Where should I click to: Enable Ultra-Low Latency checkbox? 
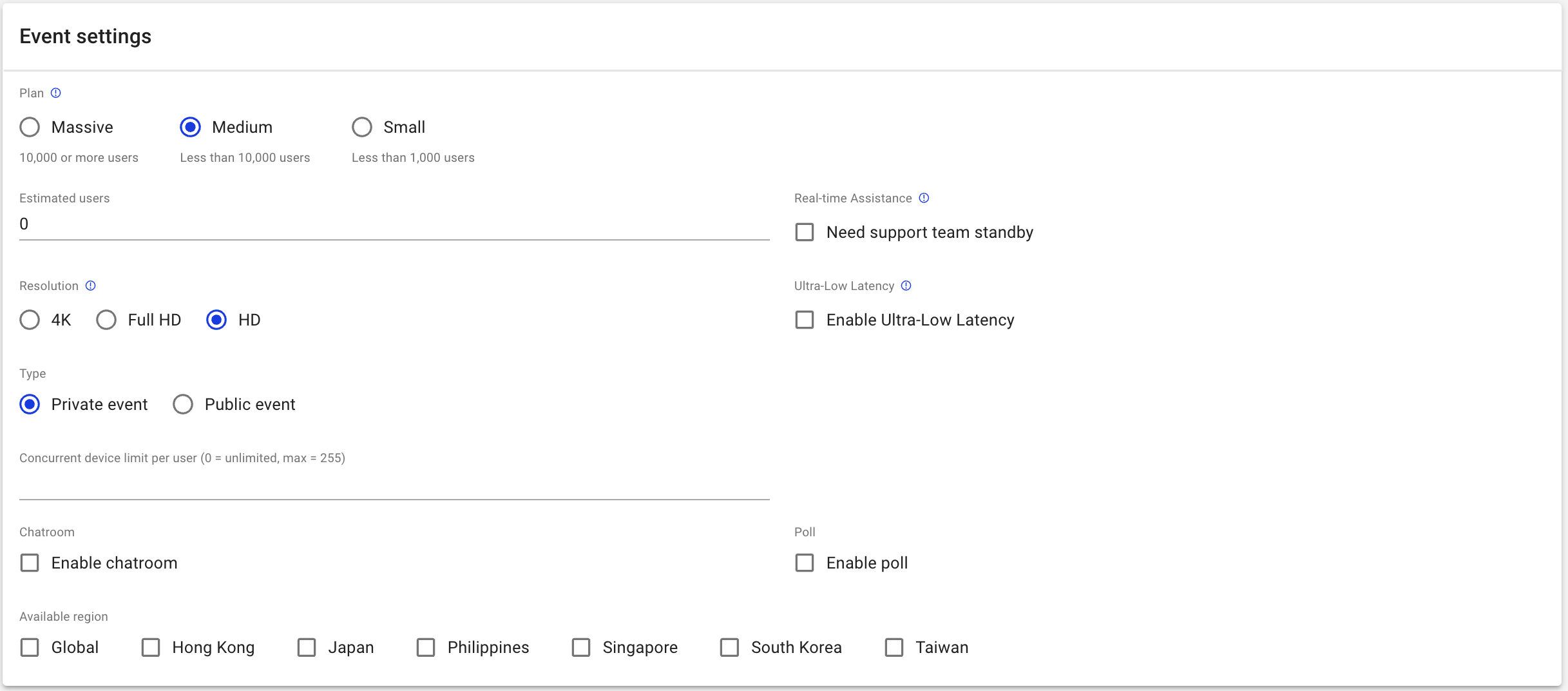pyautogui.click(x=805, y=320)
